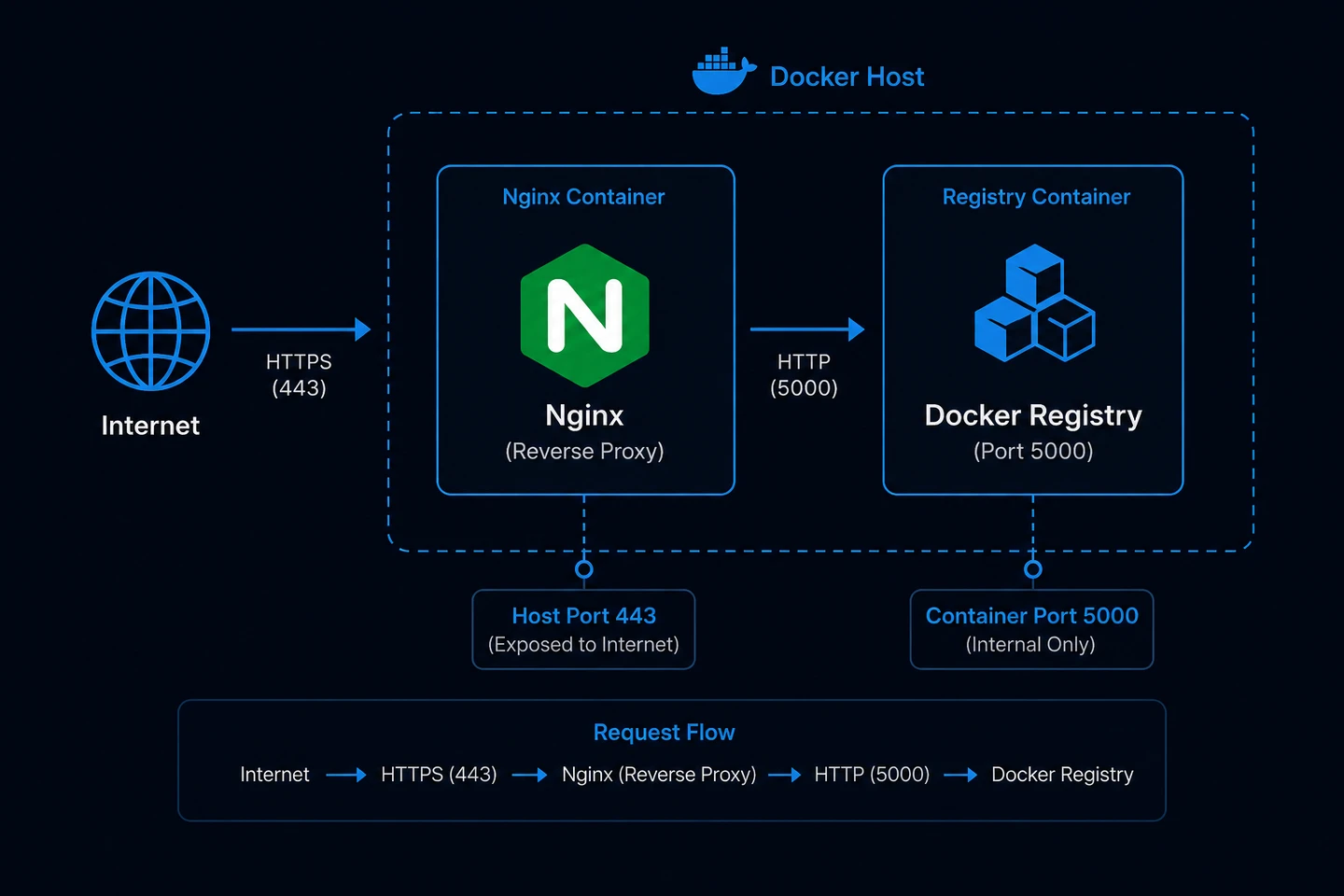The image size is (1344, 896).
Task: Click the HTTP (5000) arrow label
Action: (804, 374)
